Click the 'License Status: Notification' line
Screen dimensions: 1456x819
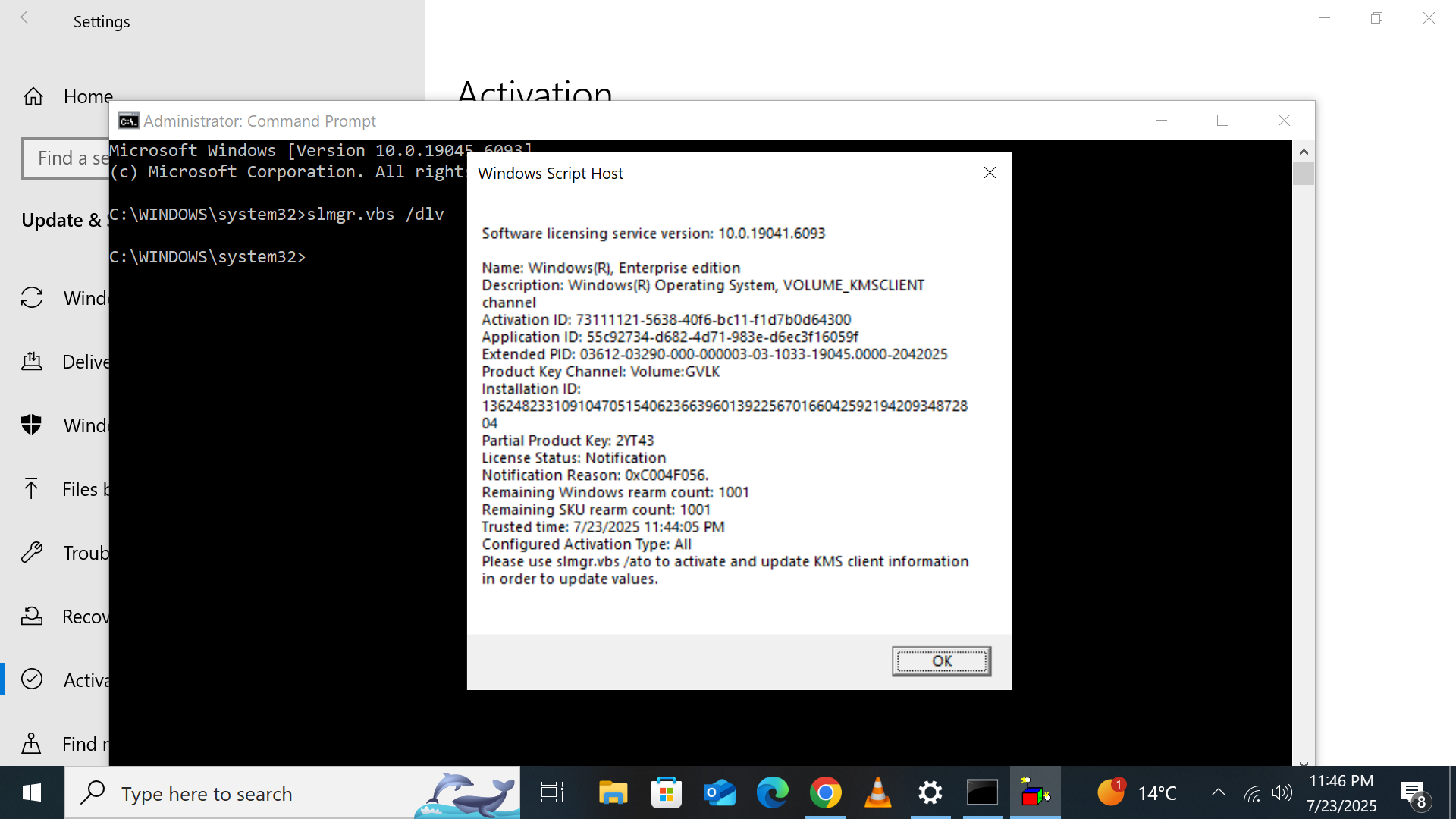573,458
